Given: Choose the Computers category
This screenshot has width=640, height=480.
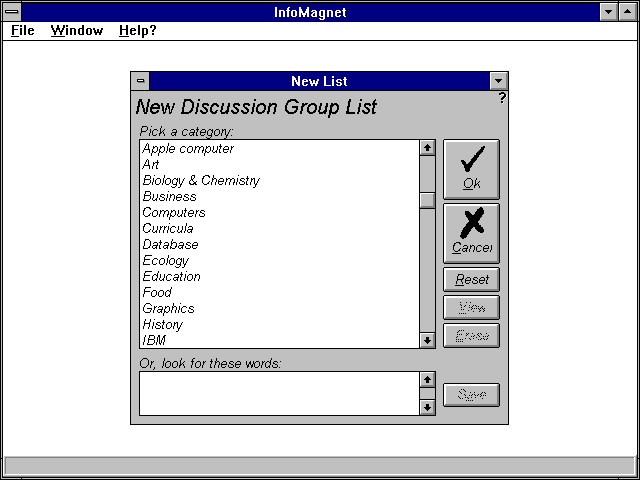Looking at the screenshot, I should click(x=174, y=213).
